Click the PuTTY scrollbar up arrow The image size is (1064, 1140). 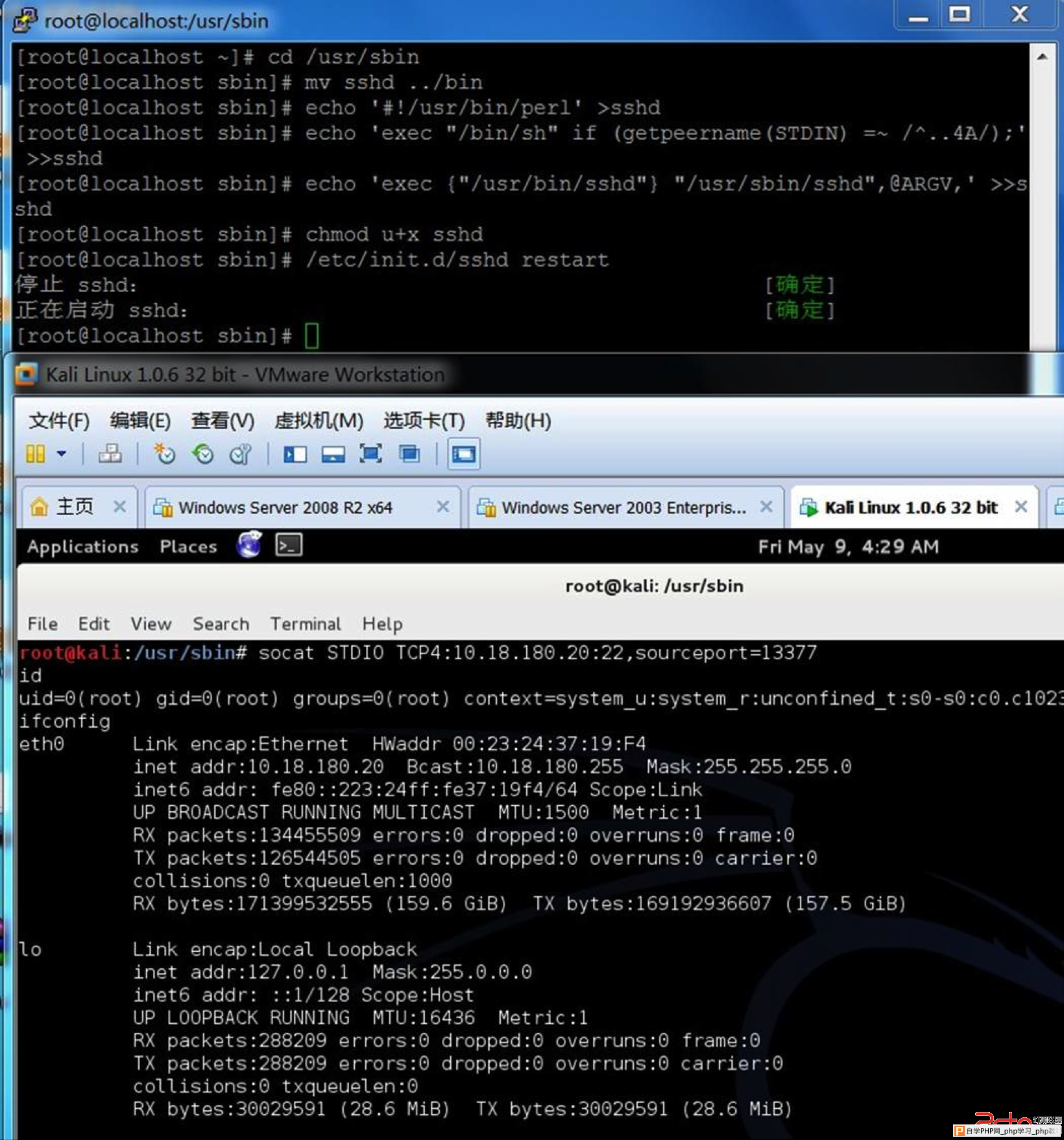coord(1042,57)
